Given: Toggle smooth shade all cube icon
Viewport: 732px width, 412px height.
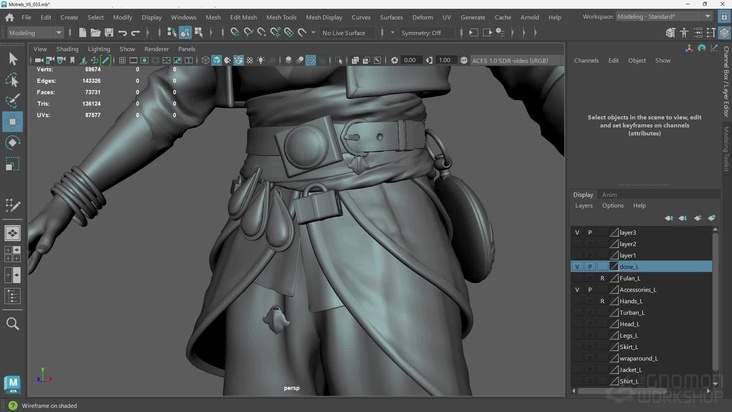Looking at the screenshot, I should [x=217, y=60].
